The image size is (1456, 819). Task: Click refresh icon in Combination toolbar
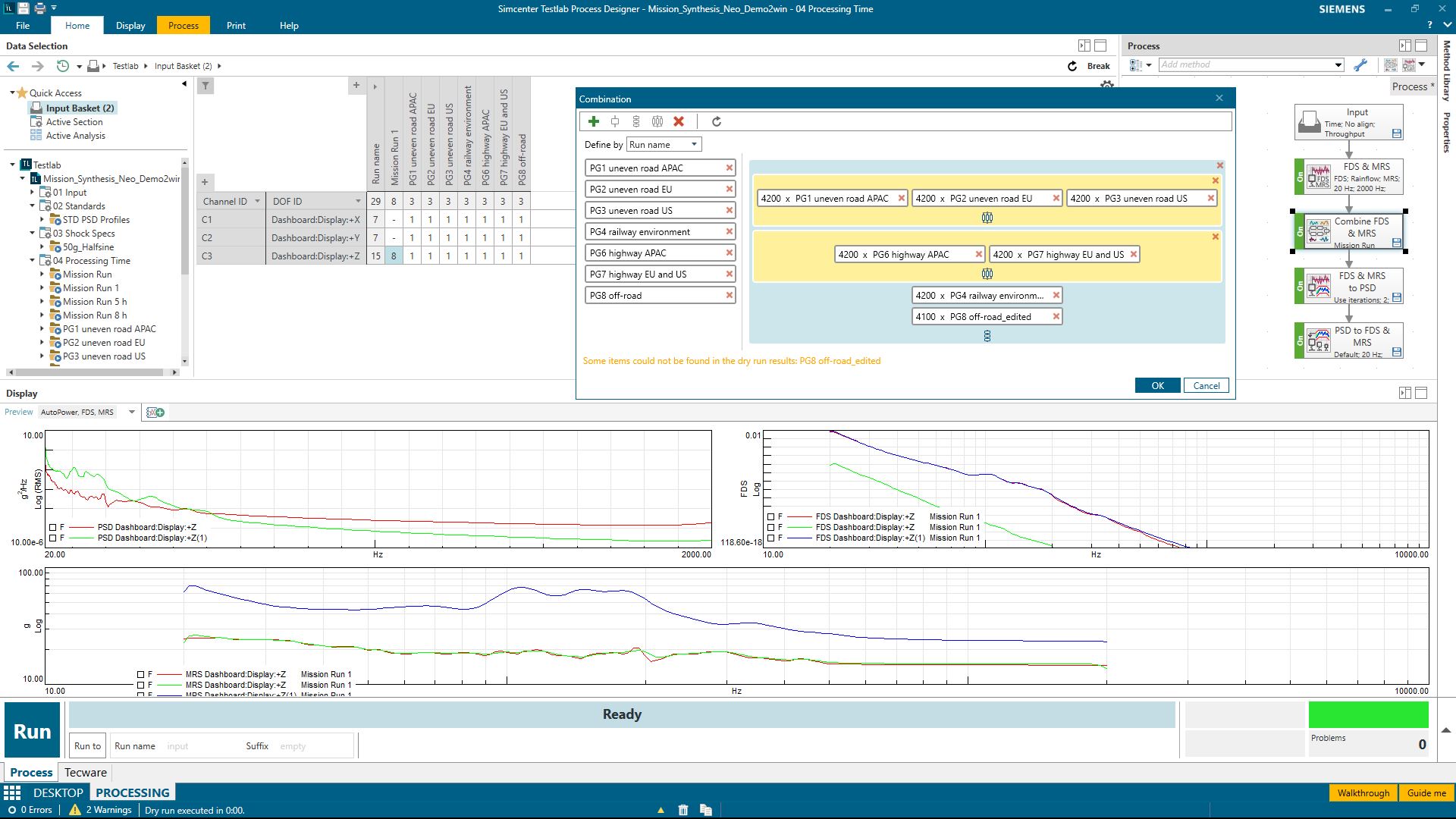click(717, 121)
